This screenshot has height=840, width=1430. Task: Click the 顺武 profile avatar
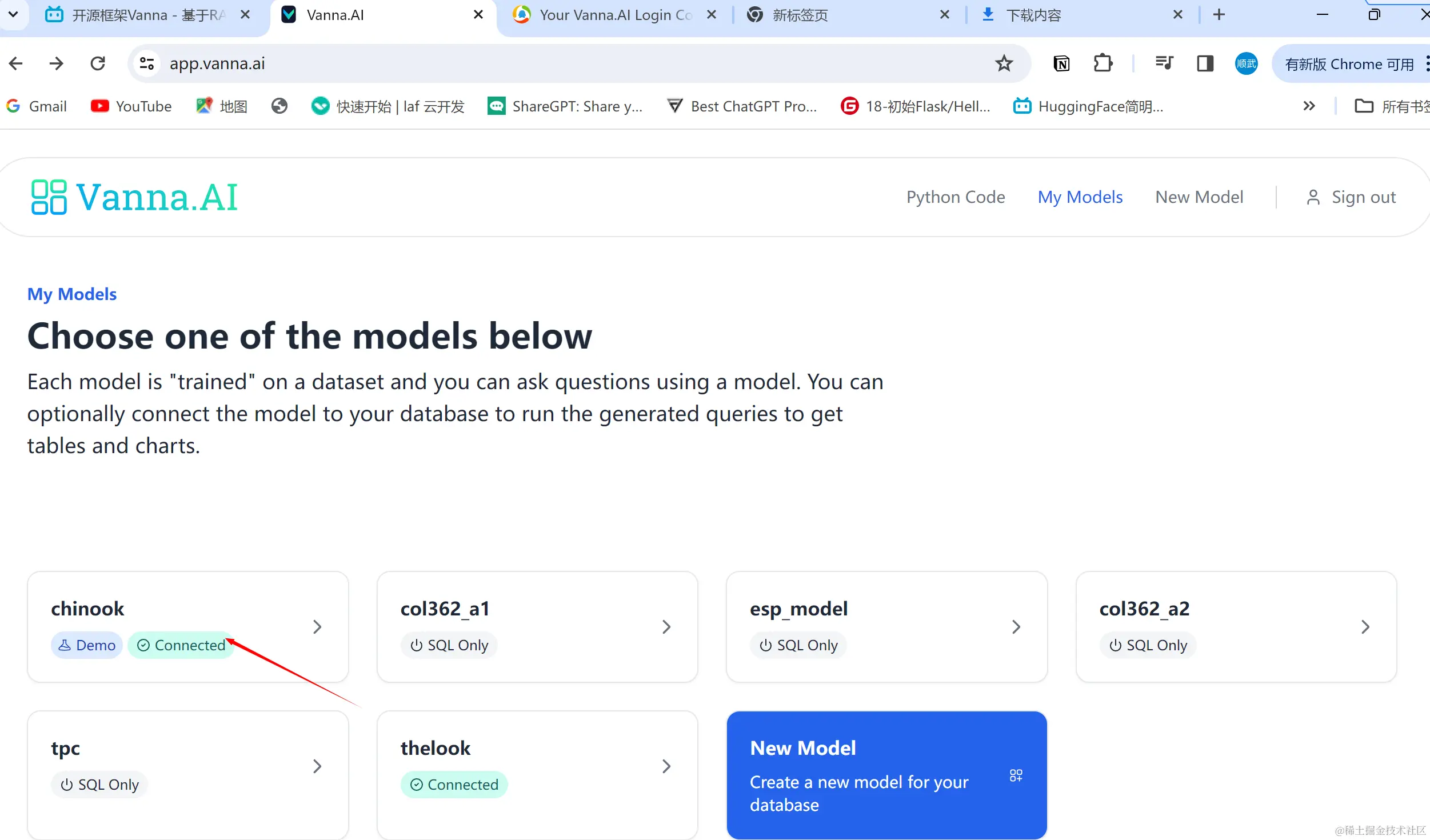[1245, 63]
